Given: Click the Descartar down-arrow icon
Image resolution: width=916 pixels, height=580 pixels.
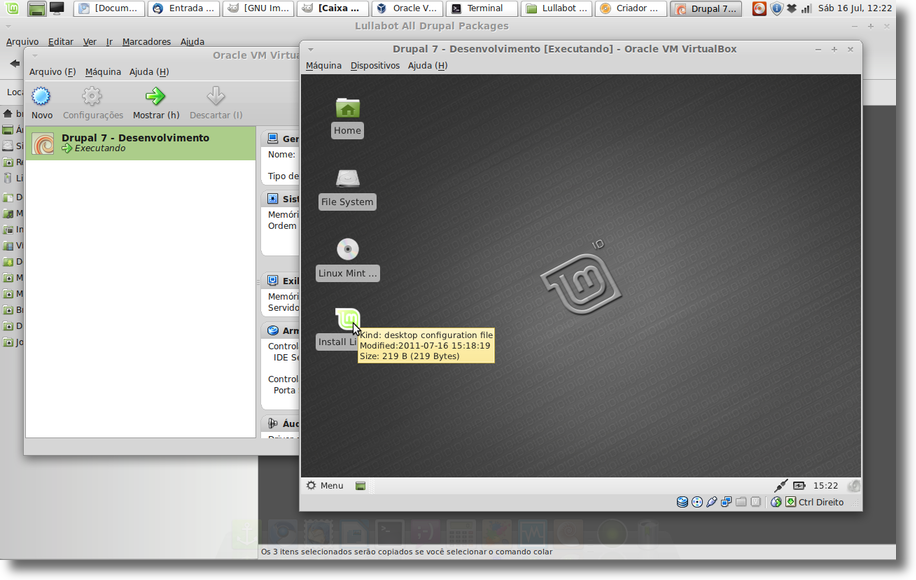Looking at the screenshot, I should (216, 96).
